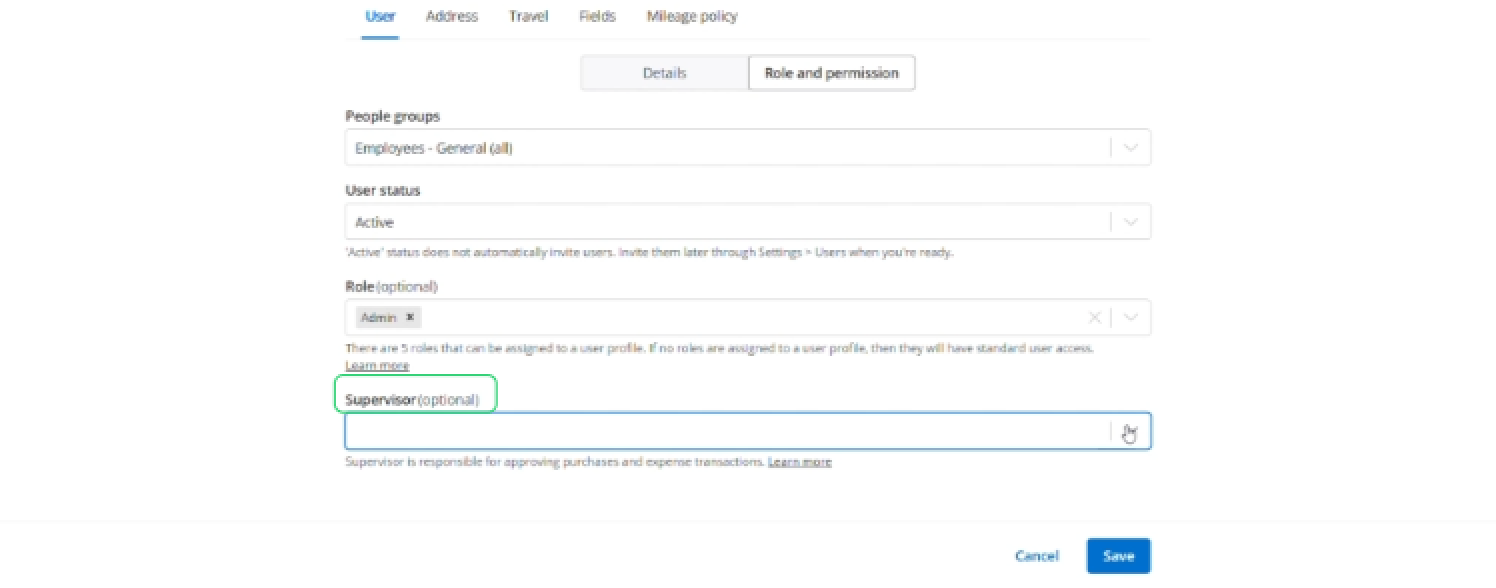
Task: Select the Fields tab
Action: pyautogui.click(x=597, y=16)
